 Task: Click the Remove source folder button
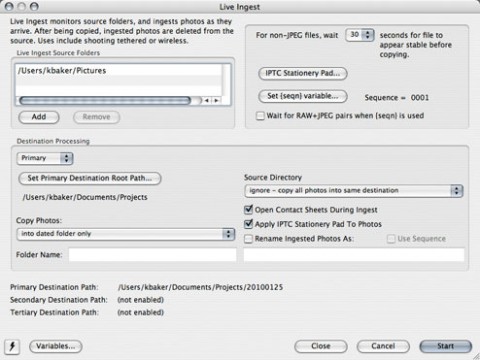tap(97, 117)
